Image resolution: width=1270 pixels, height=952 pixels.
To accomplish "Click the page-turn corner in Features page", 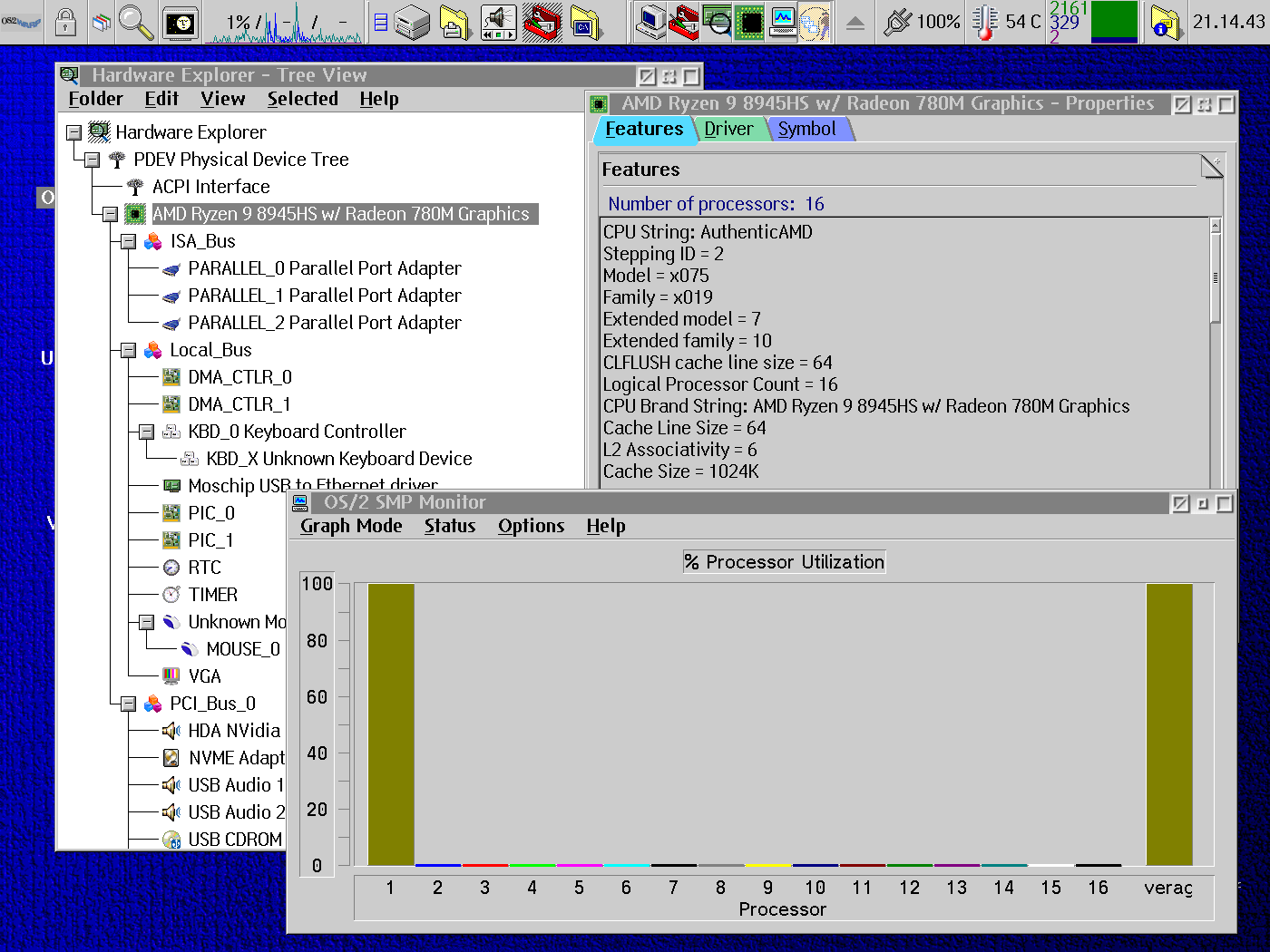I will pyautogui.click(x=1212, y=166).
